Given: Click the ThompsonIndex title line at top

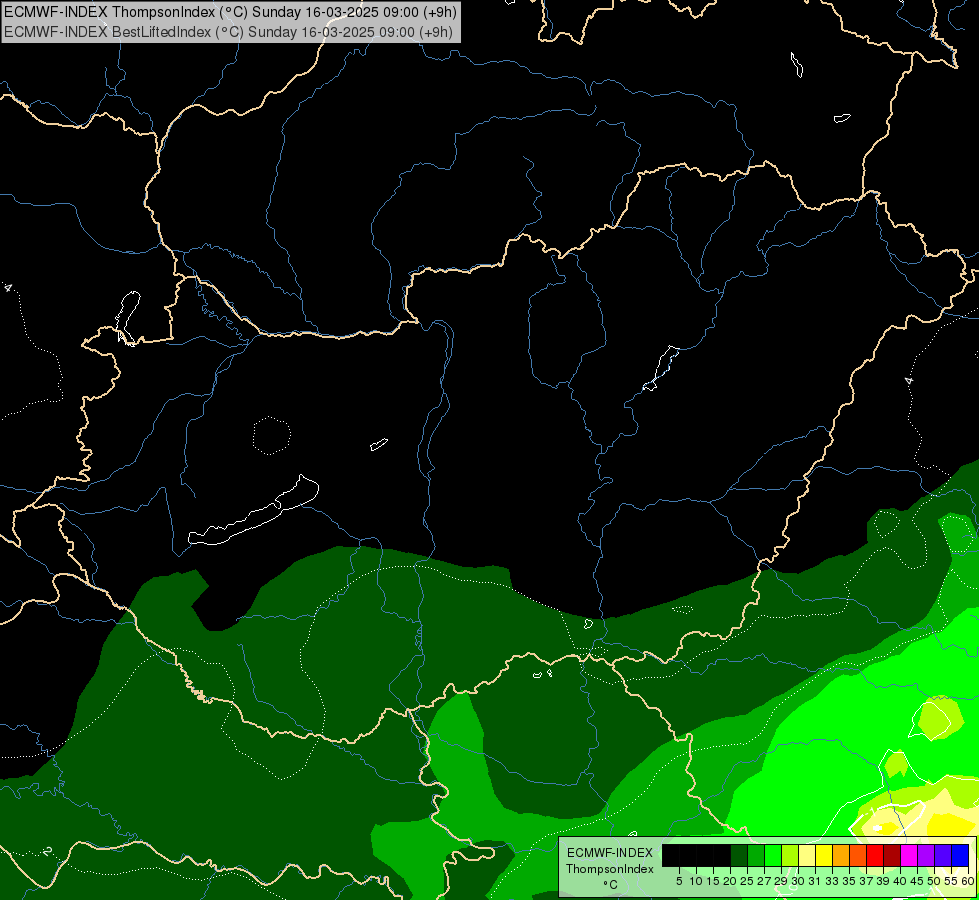Looking at the screenshot, I should 230,11.
